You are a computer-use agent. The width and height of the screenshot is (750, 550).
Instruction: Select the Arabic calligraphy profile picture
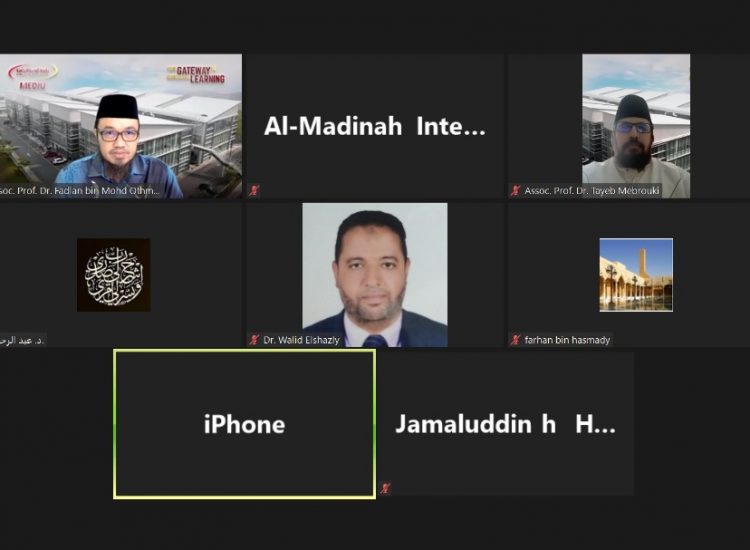pyautogui.click(x=114, y=275)
